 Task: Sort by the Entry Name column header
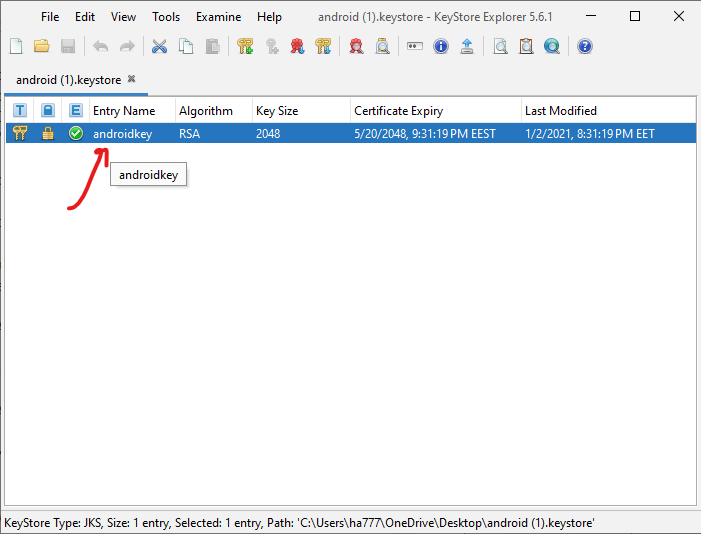click(x=124, y=111)
